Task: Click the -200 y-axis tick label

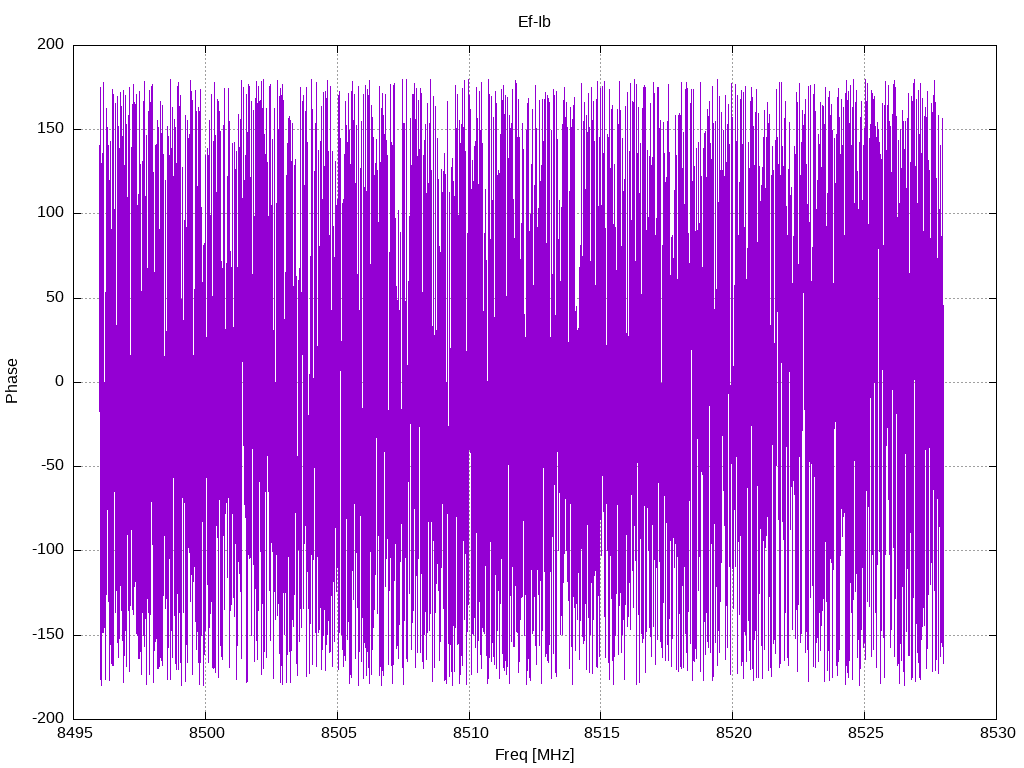Action: pyautogui.click(x=48, y=718)
